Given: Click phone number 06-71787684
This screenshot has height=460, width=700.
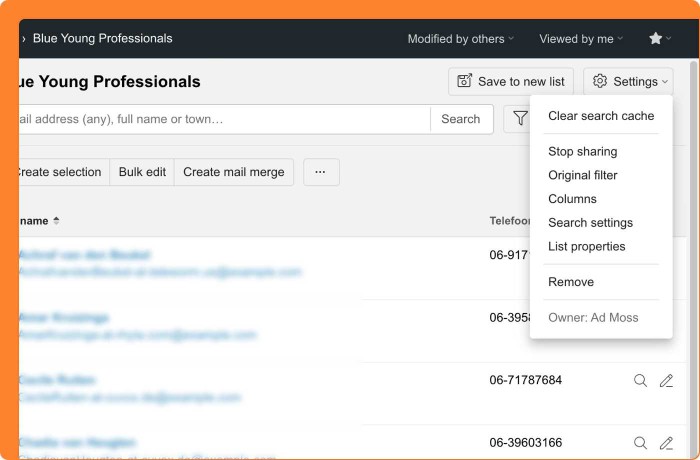Looking at the screenshot, I should 525,380.
